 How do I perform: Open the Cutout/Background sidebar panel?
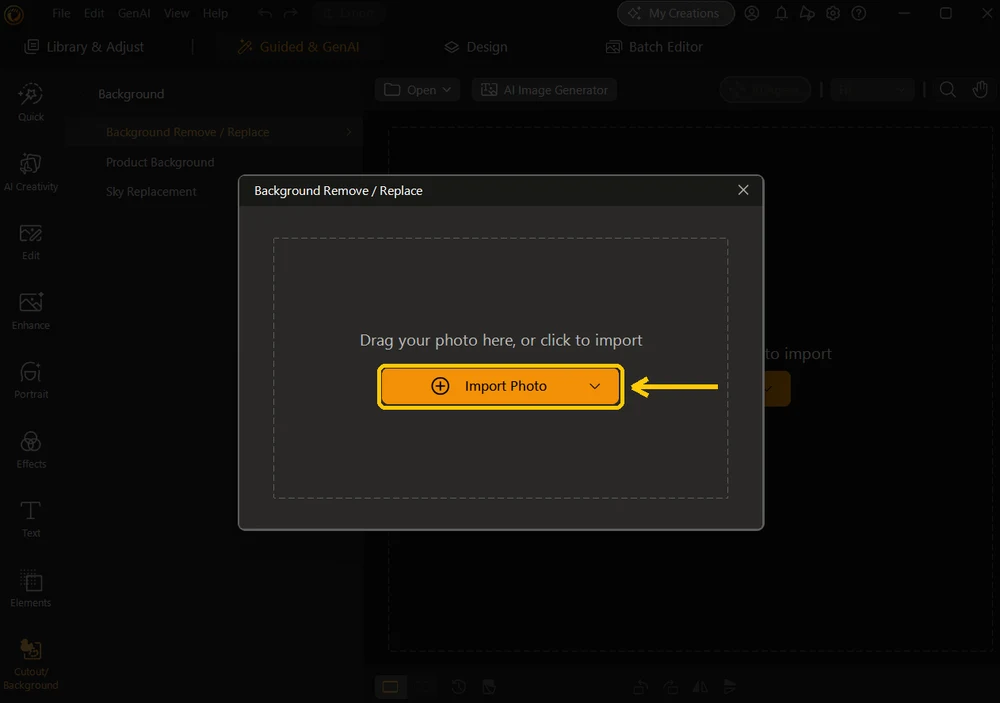click(31, 665)
